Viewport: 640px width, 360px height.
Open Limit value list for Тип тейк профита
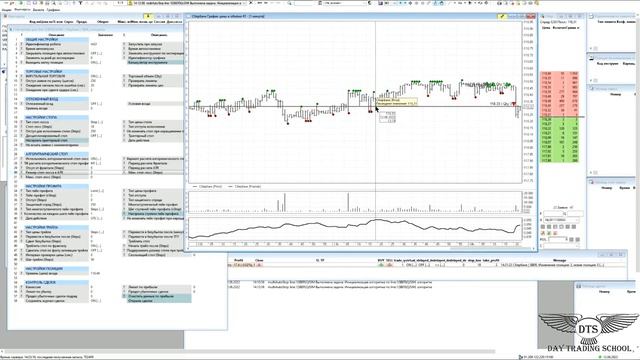pos(96,191)
